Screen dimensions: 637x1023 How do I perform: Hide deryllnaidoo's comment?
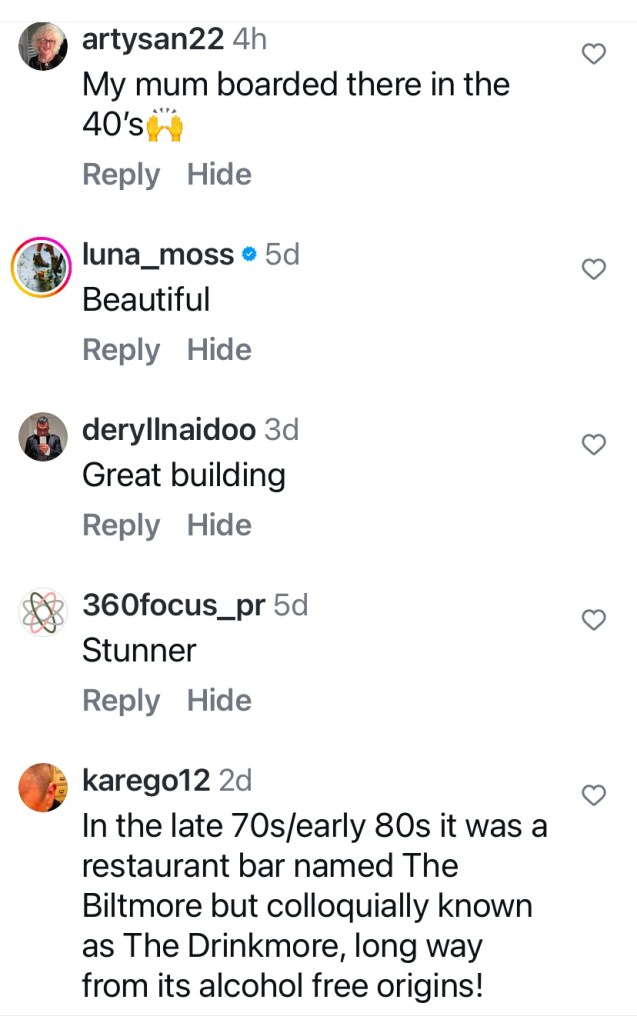click(x=219, y=525)
